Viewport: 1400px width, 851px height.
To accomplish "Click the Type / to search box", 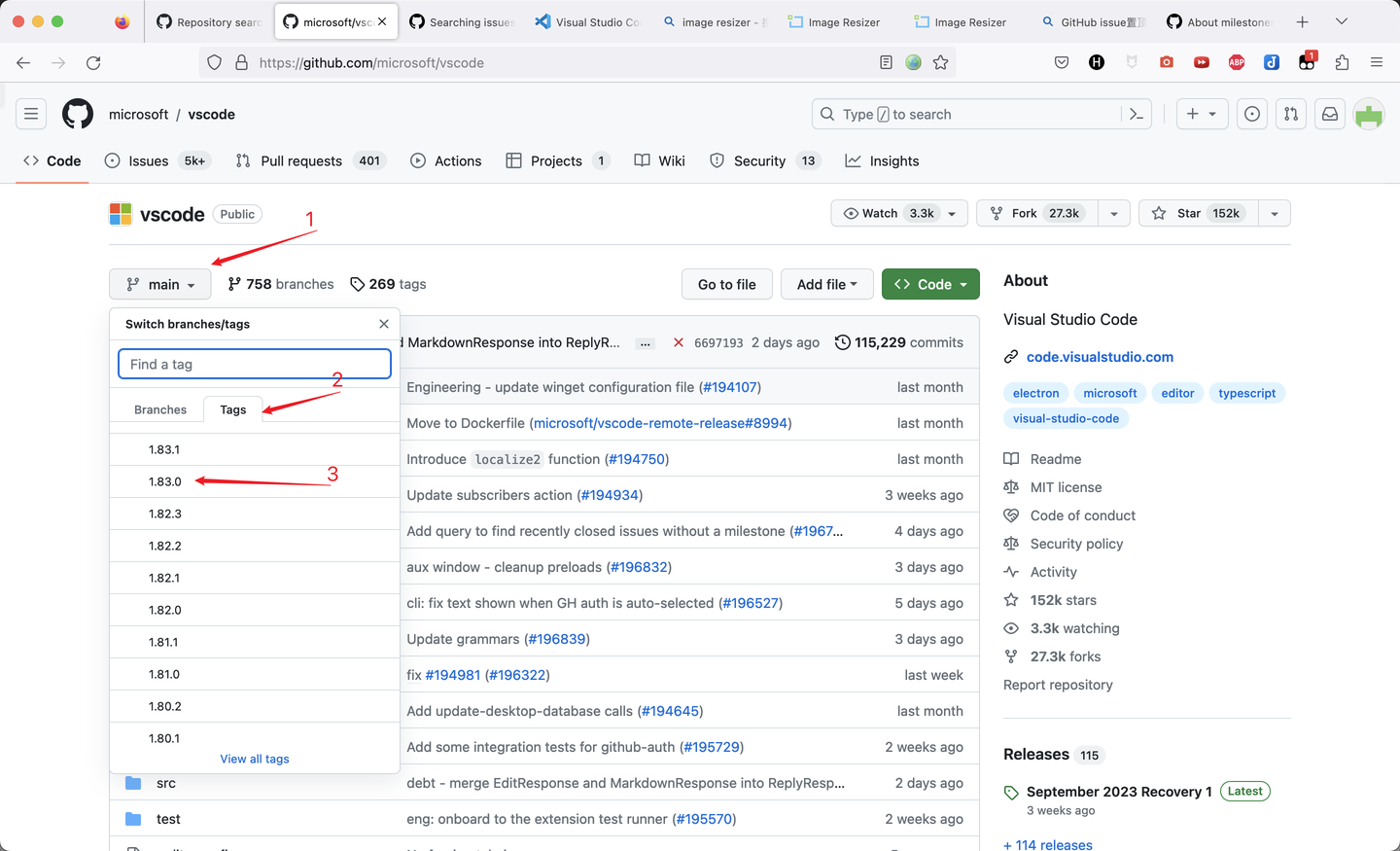I will pyautogui.click(x=967, y=114).
